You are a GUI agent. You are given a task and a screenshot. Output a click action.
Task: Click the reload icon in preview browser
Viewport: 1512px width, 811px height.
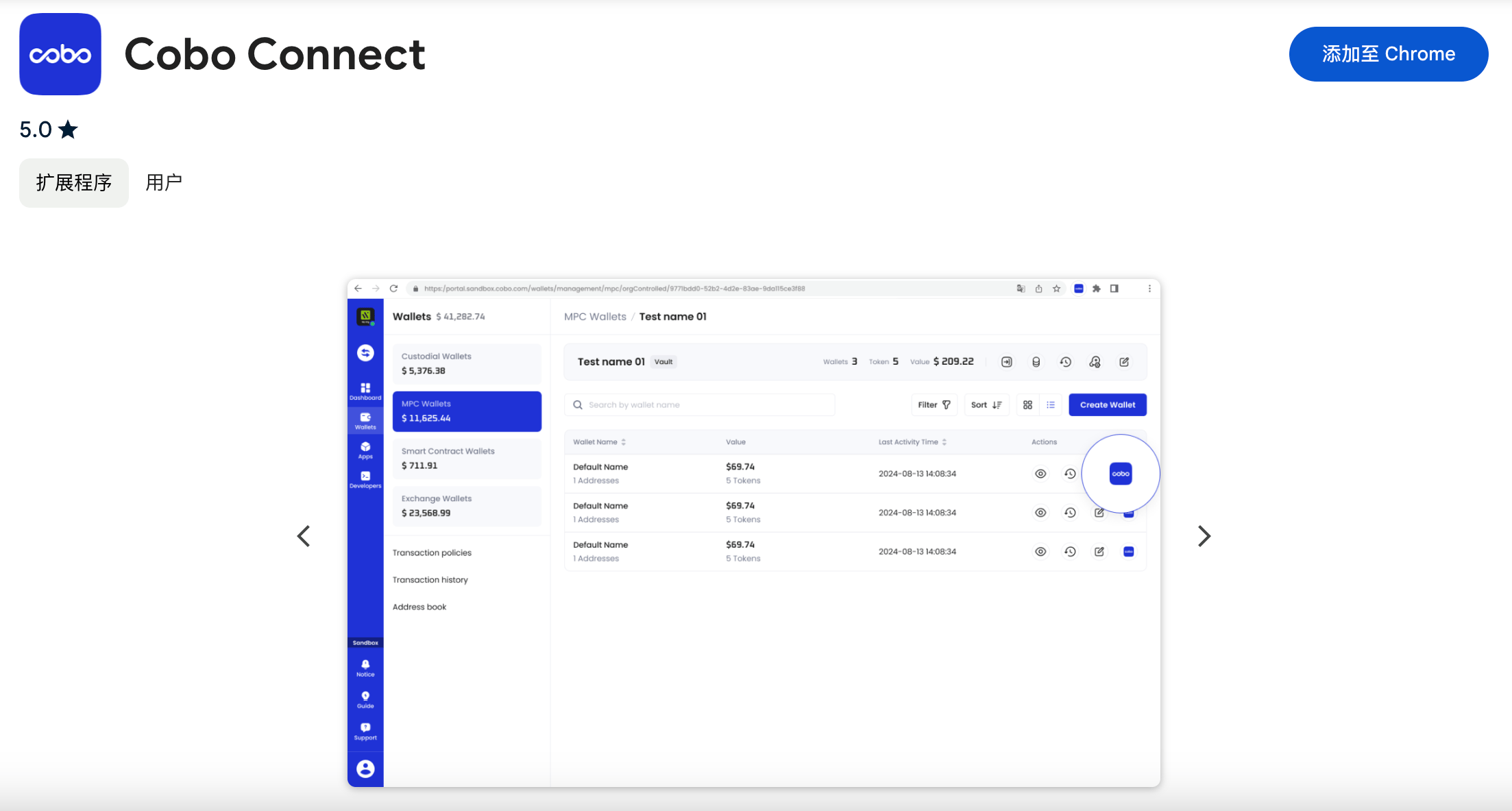(393, 289)
